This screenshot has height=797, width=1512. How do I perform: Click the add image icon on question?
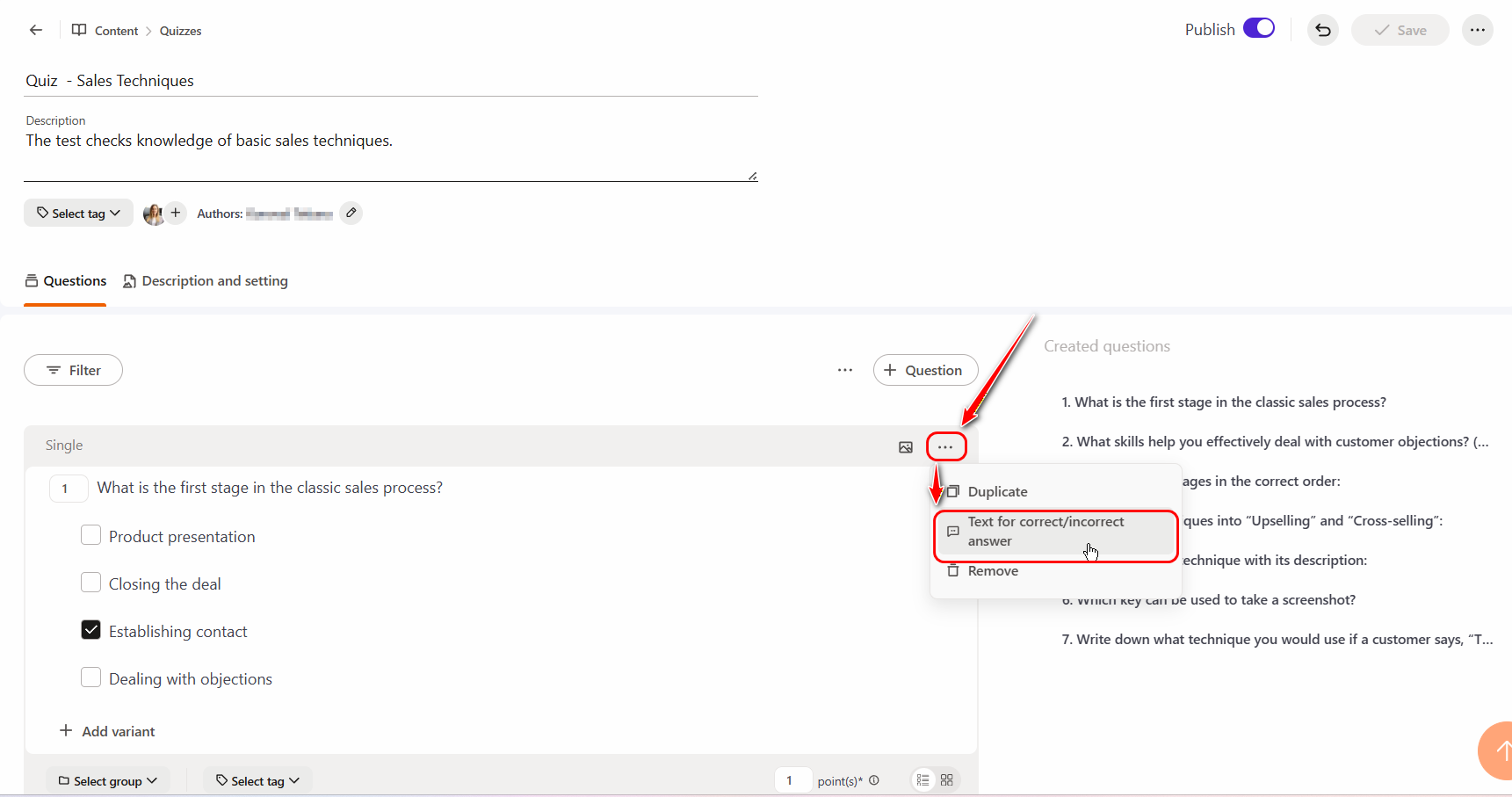[905, 447]
